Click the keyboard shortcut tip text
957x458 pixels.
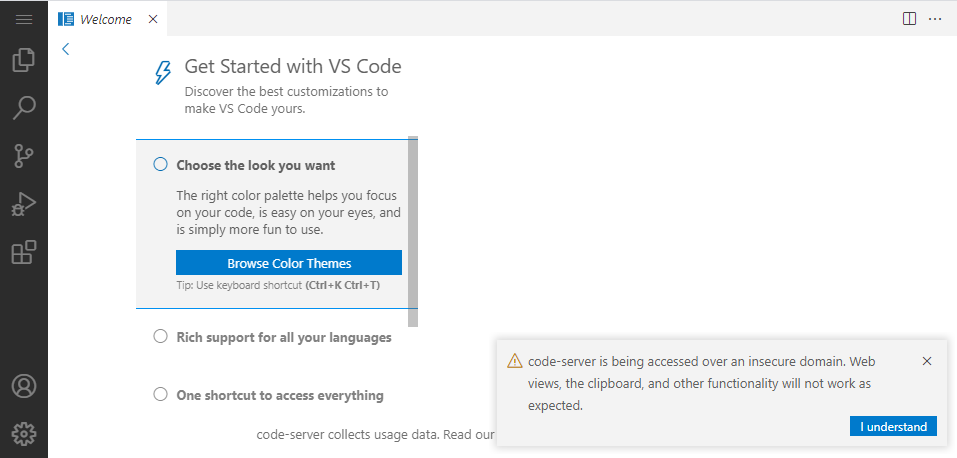coord(278,285)
